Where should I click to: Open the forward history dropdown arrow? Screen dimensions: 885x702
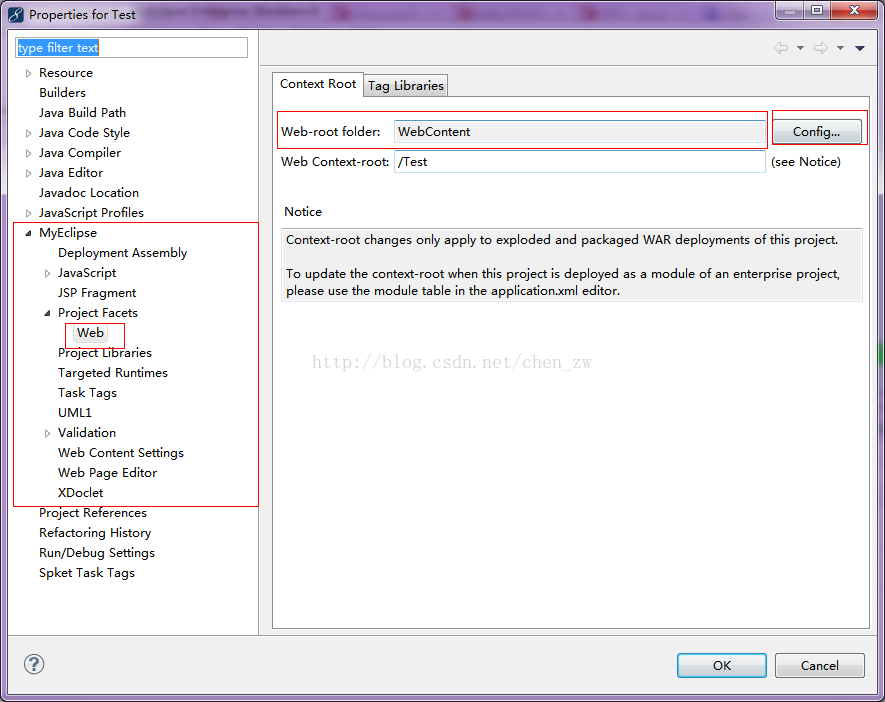pos(840,48)
